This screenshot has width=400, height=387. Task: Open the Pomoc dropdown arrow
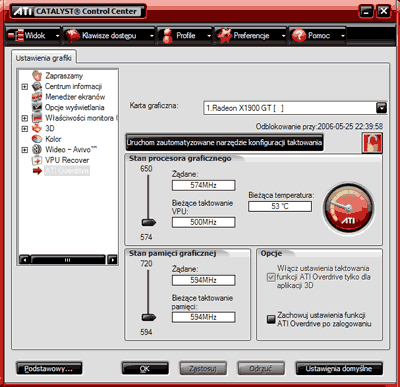pos(342,36)
